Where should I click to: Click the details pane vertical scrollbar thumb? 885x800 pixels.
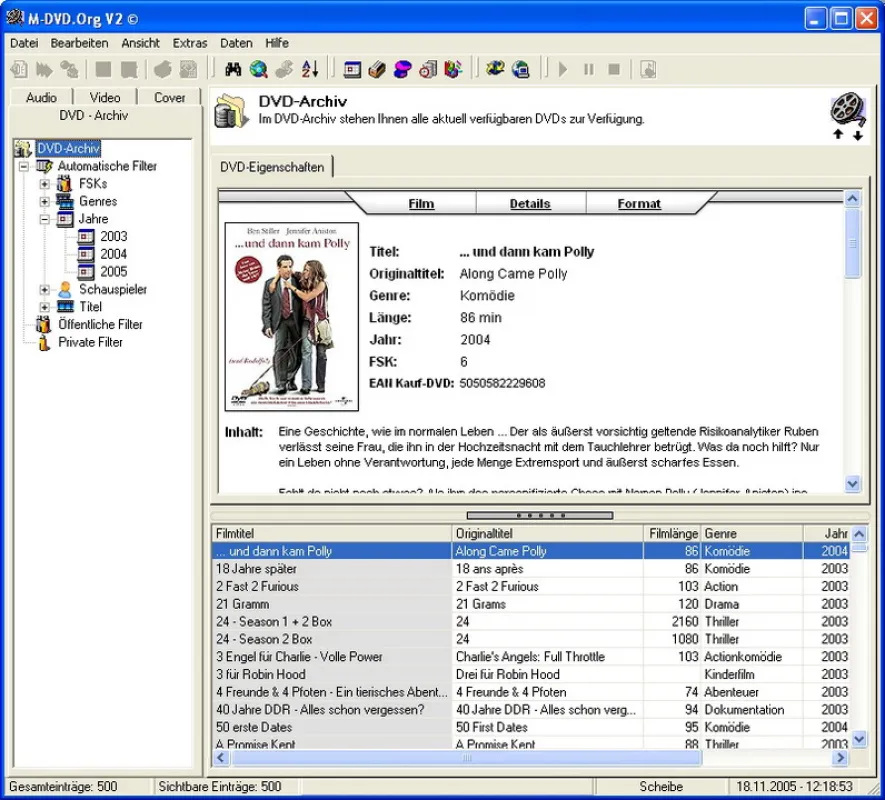pyautogui.click(x=852, y=243)
